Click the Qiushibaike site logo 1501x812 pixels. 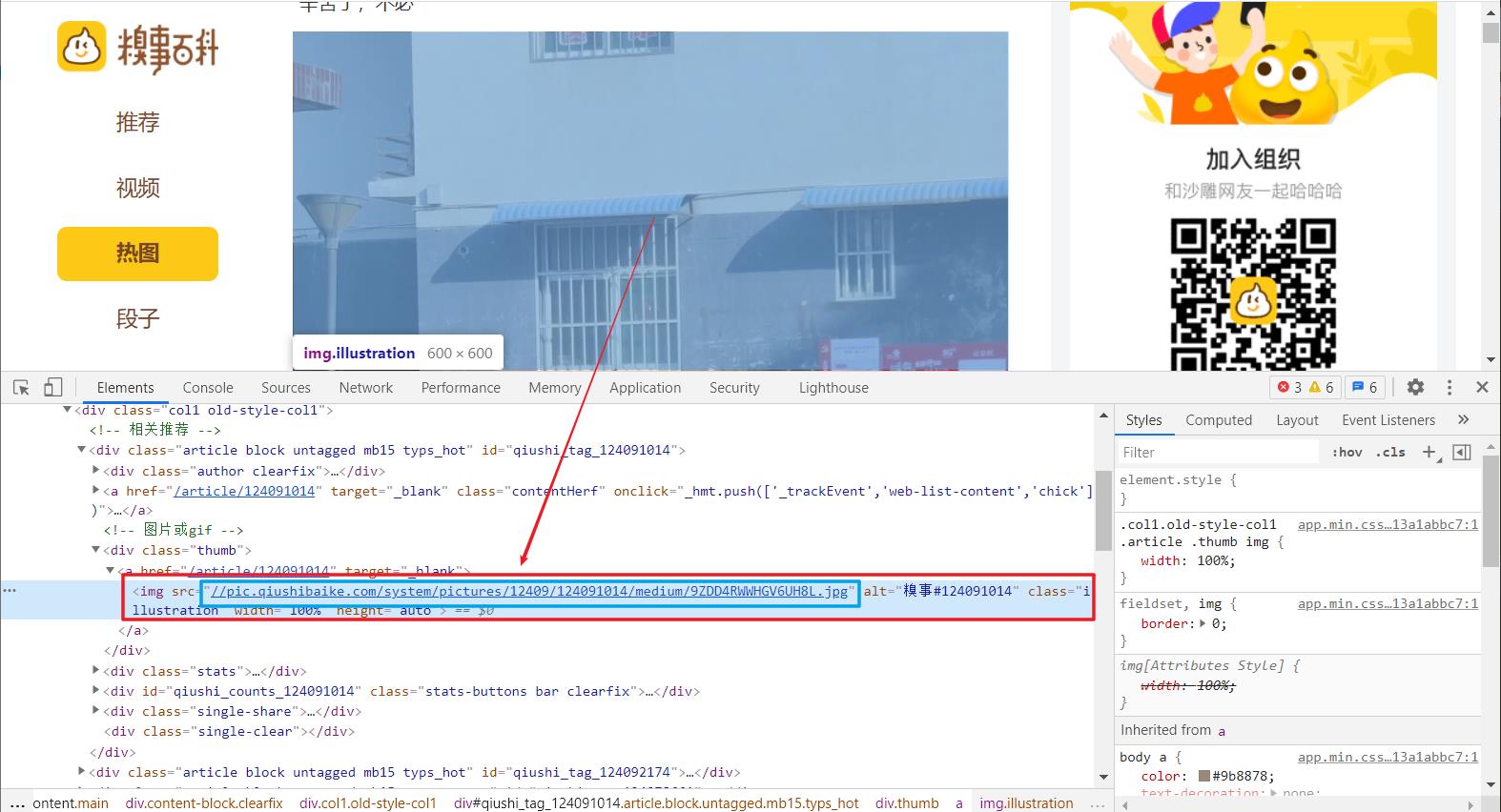pos(138,47)
